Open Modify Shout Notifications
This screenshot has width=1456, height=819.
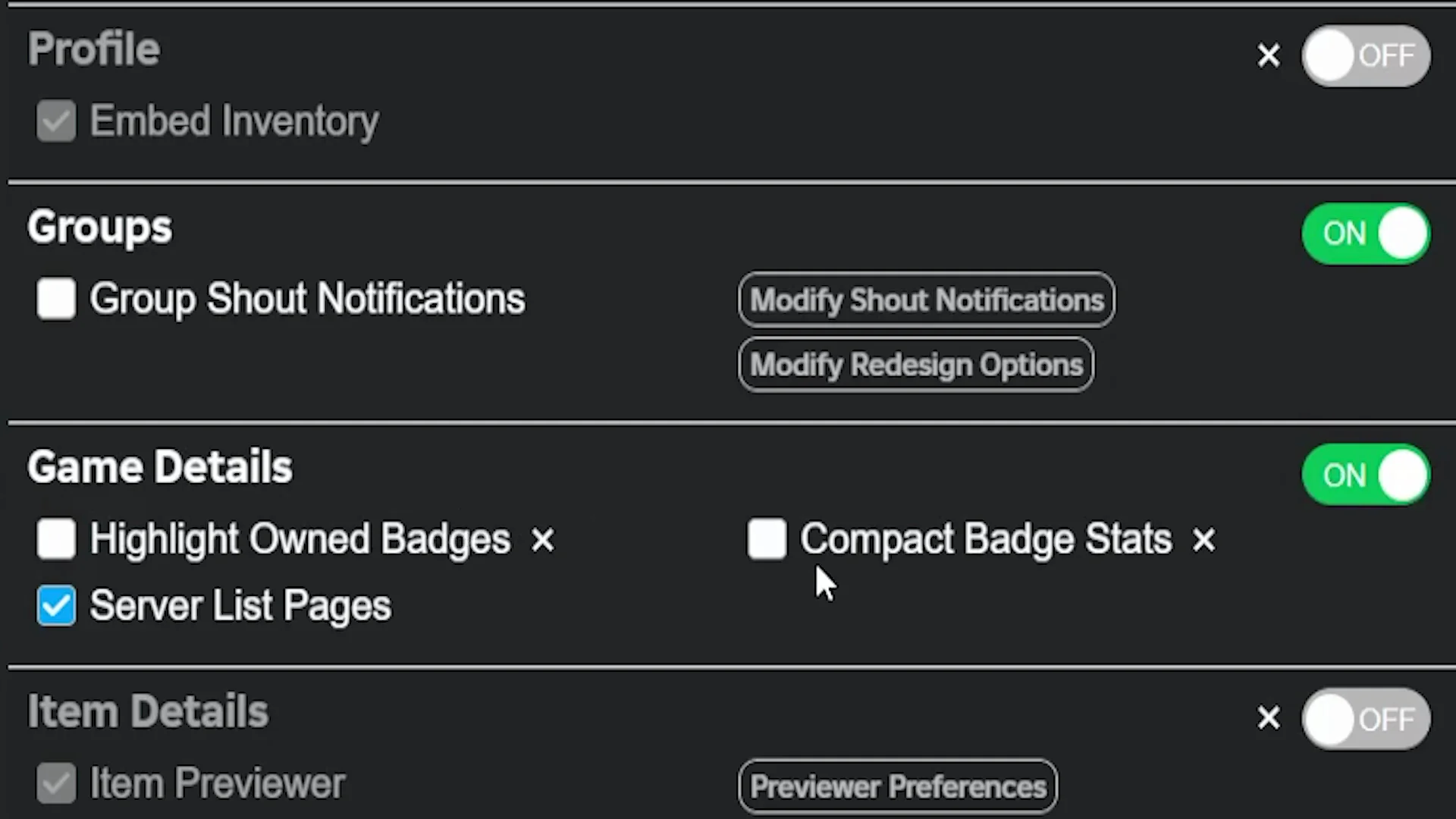tap(926, 300)
